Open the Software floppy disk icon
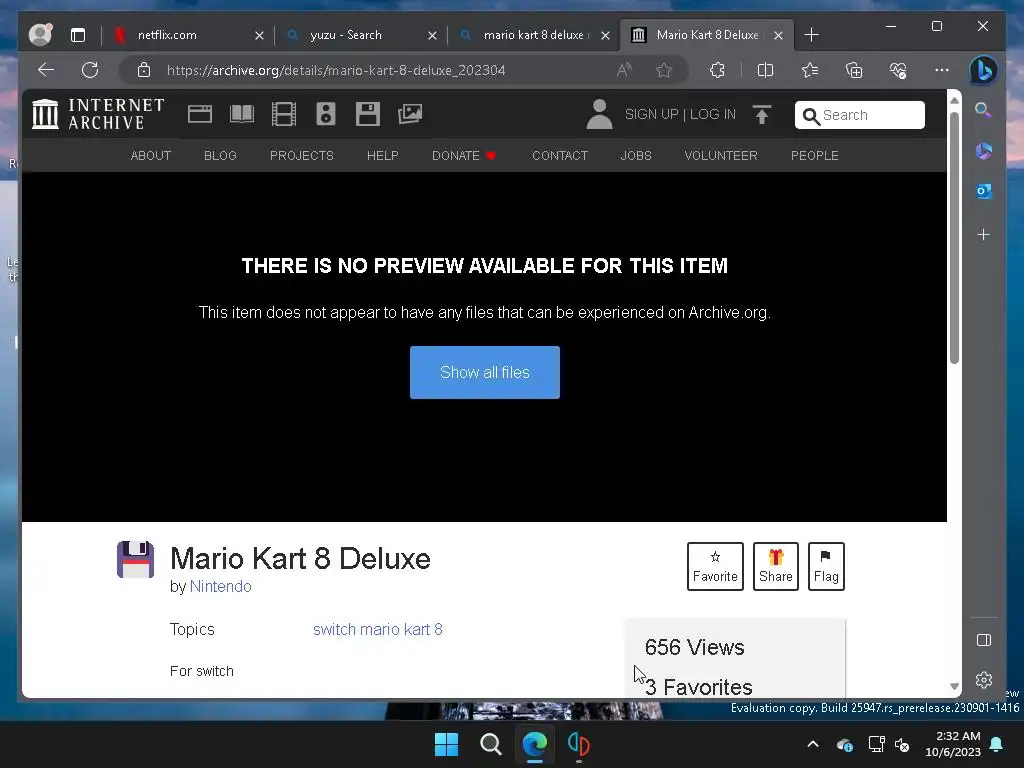Screen dimensions: 1024x768 pos(368,114)
